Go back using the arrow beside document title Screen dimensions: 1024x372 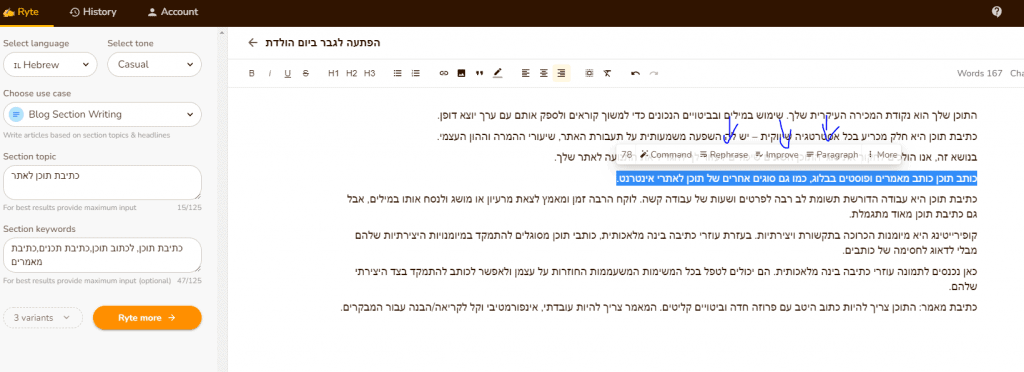[253, 42]
